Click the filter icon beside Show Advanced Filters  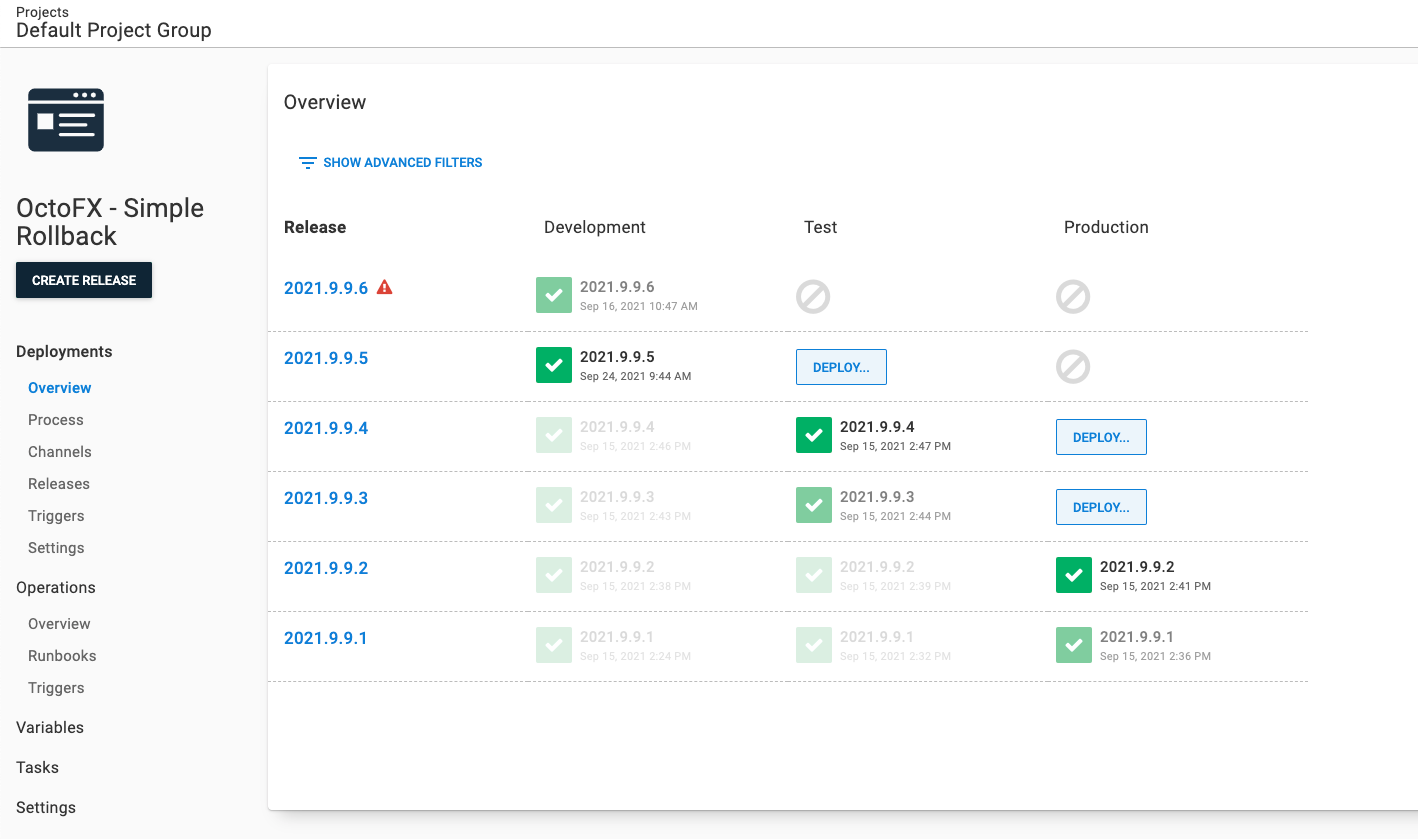(x=307, y=162)
